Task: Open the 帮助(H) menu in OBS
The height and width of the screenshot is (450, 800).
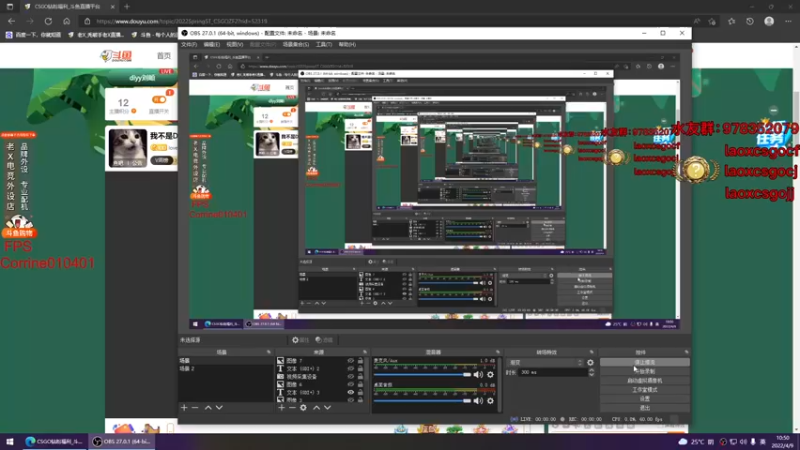Action: coord(347,44)
